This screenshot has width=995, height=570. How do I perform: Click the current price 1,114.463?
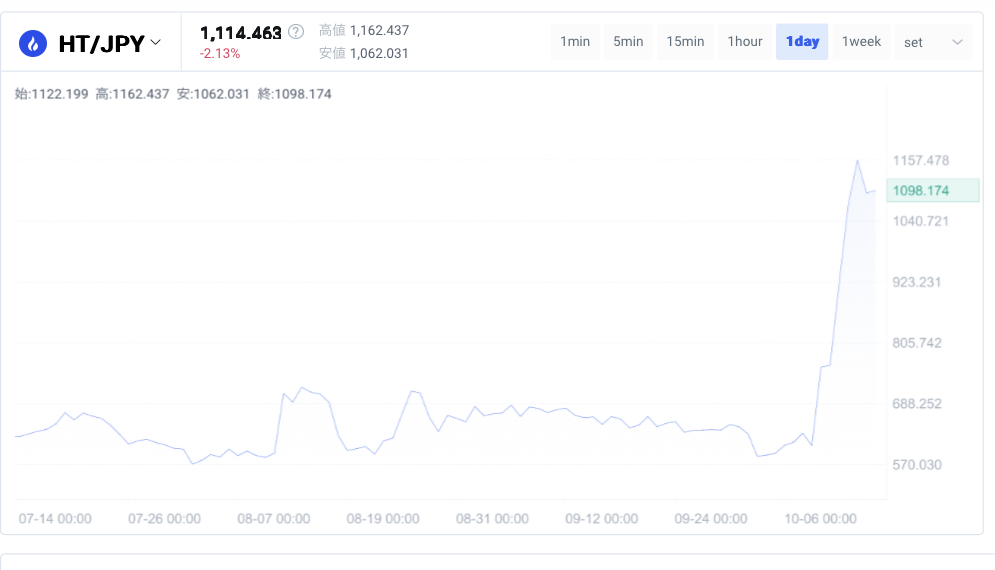coord(241,33)
